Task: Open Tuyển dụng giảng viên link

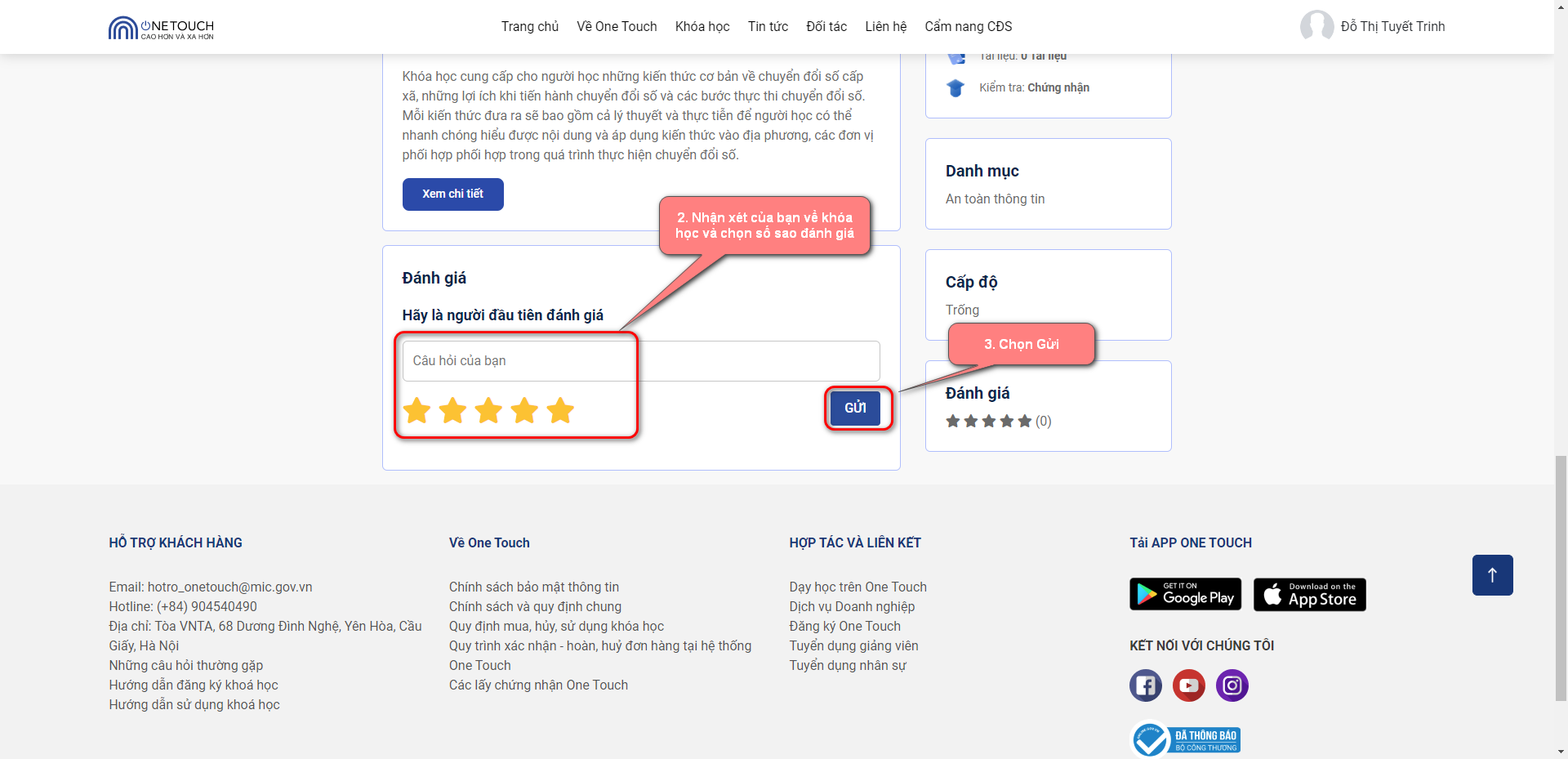Action: (853, 645)
